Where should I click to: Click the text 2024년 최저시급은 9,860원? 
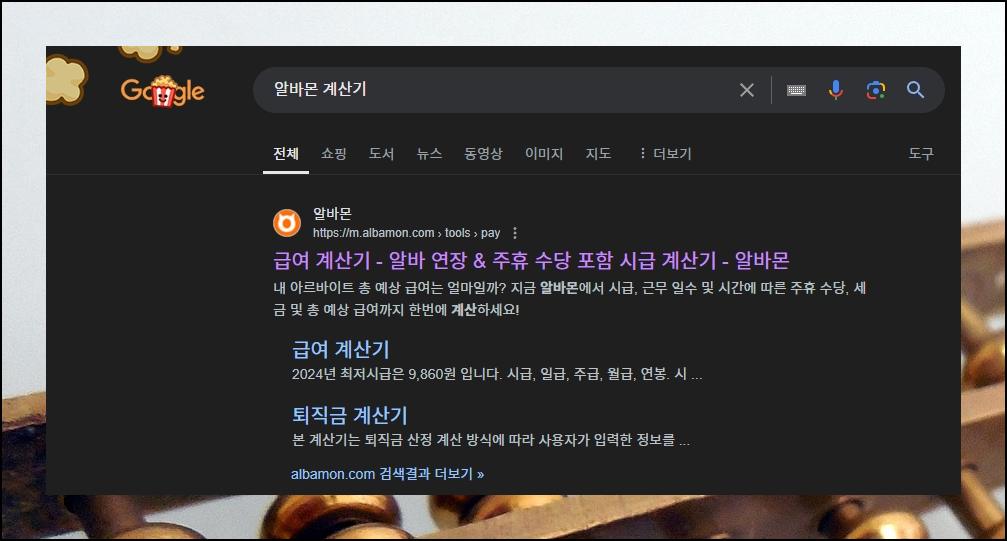pos(496,374)
